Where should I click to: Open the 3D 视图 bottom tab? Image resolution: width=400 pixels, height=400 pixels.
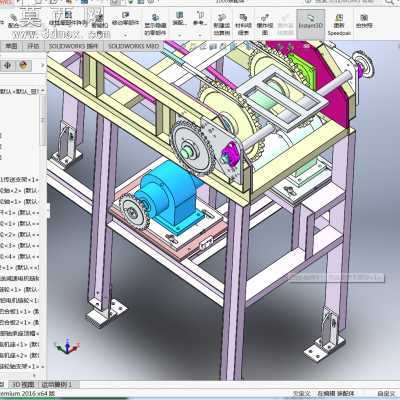click(23, 385)
